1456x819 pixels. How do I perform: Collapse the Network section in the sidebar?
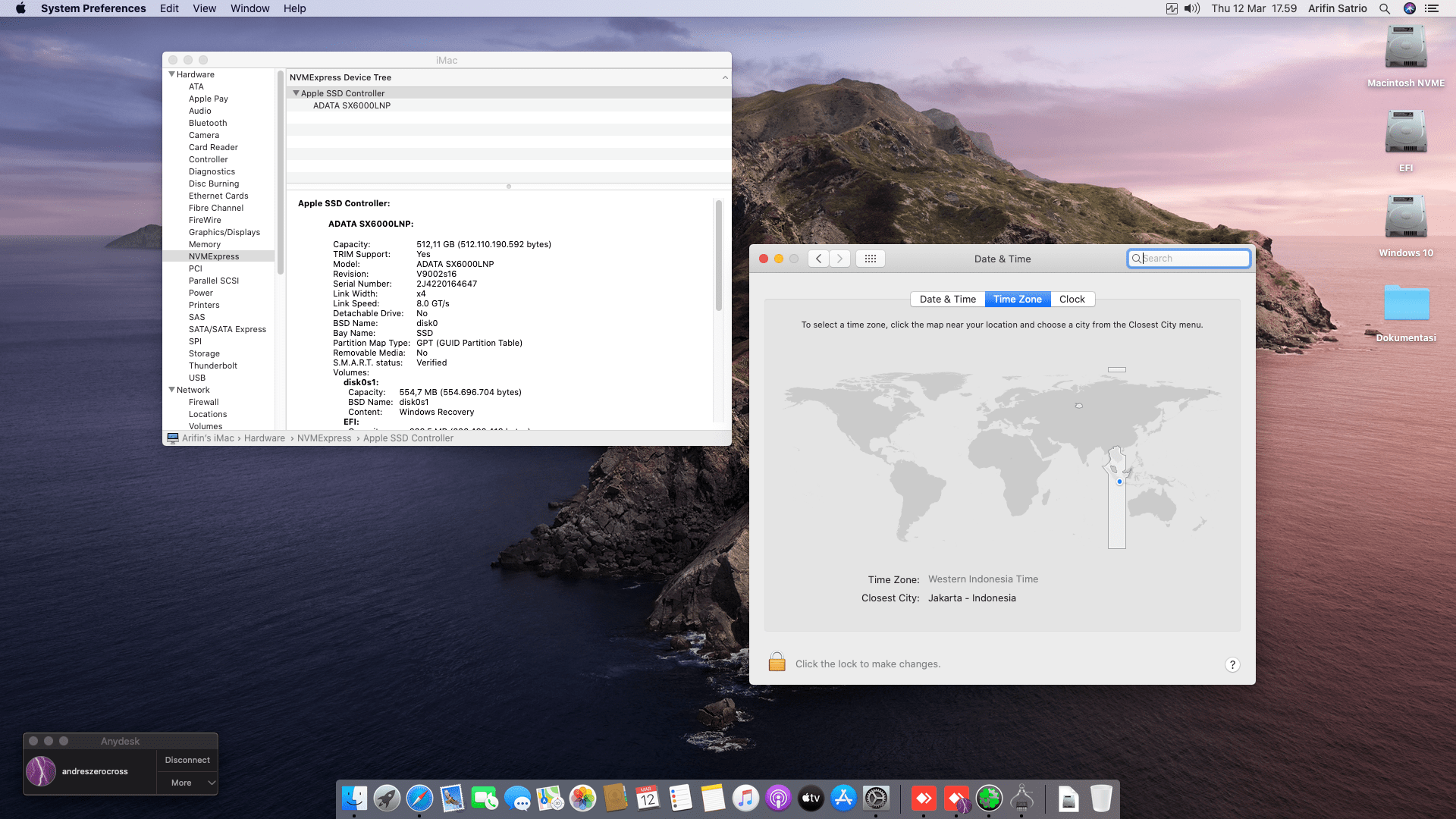pyautogui.click(x=172, y=390)
